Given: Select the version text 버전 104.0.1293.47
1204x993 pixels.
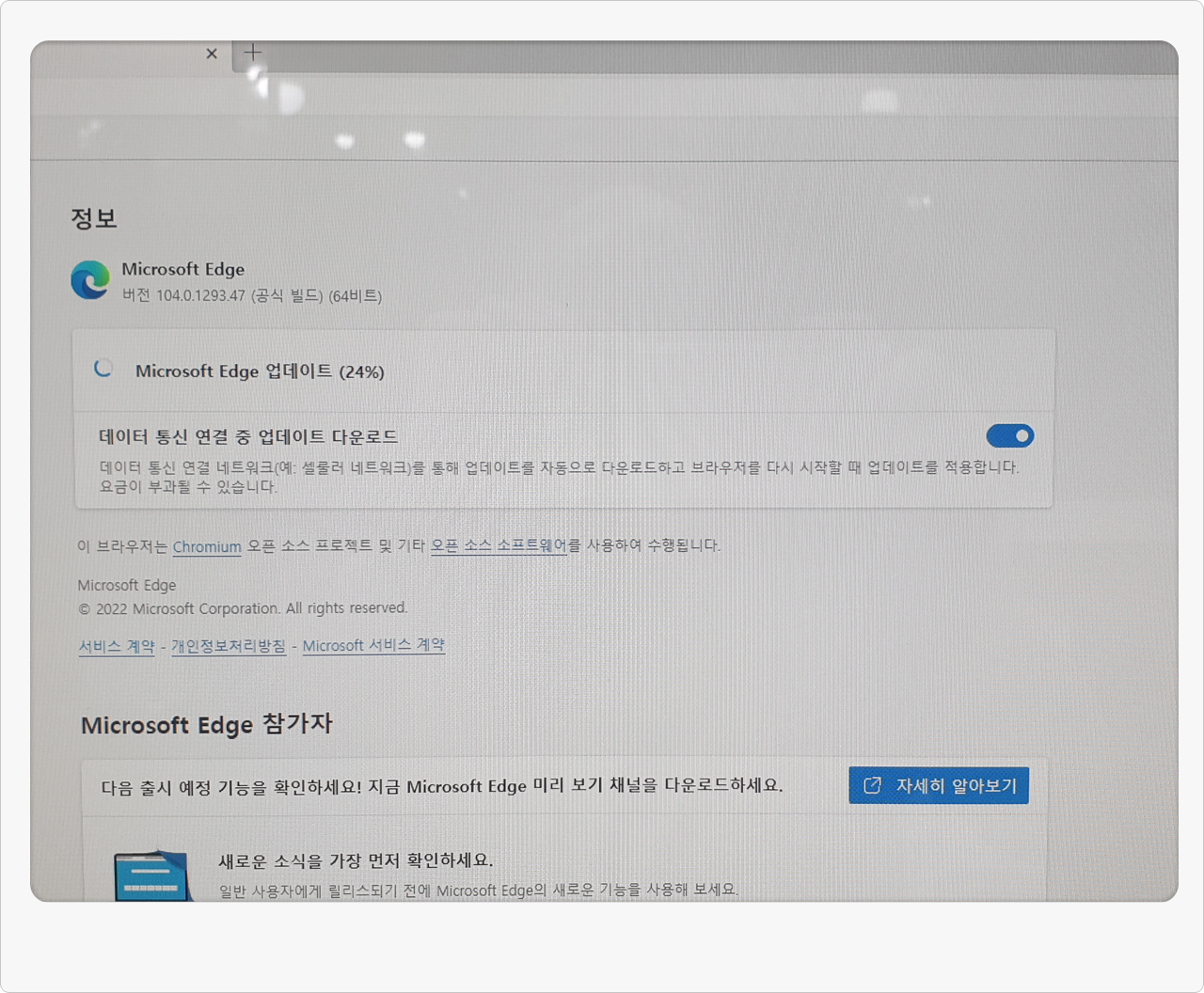Looking at the screenshot, I should [183, 295].
